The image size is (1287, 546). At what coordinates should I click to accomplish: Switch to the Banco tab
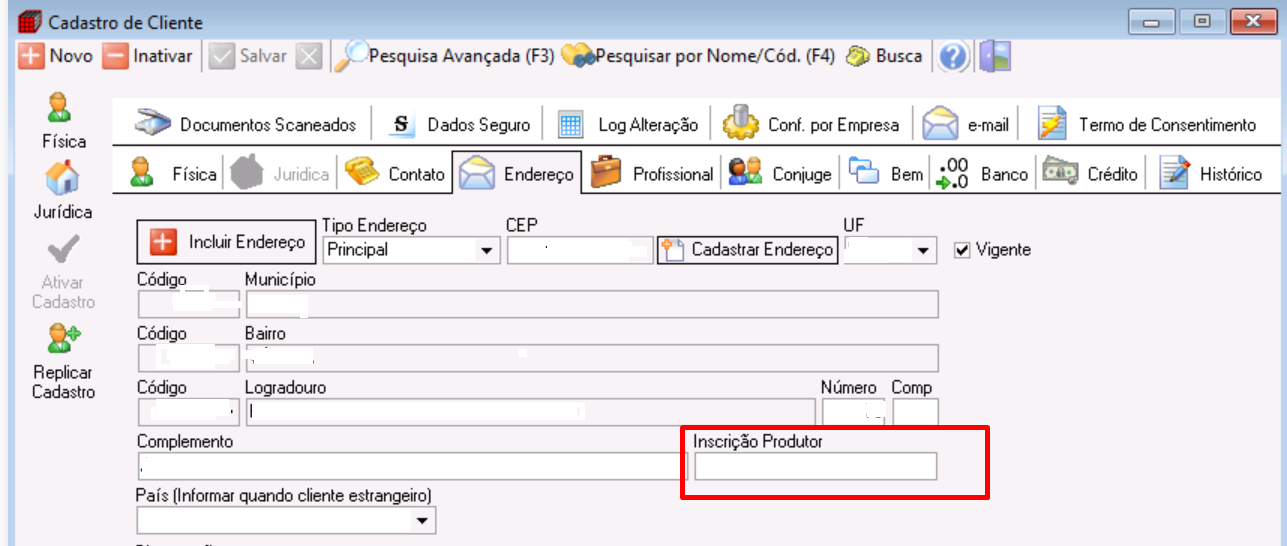[x=981, y=174]
